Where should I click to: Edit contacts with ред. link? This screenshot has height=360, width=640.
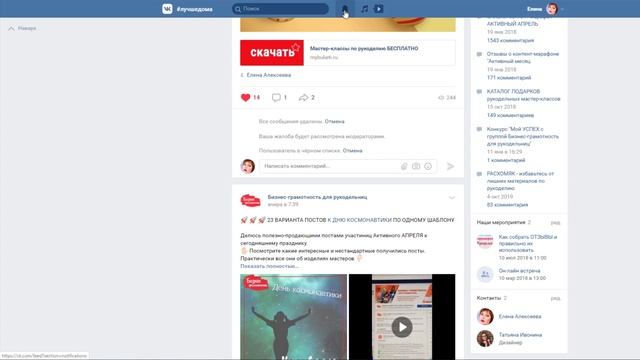click(556, 298)
